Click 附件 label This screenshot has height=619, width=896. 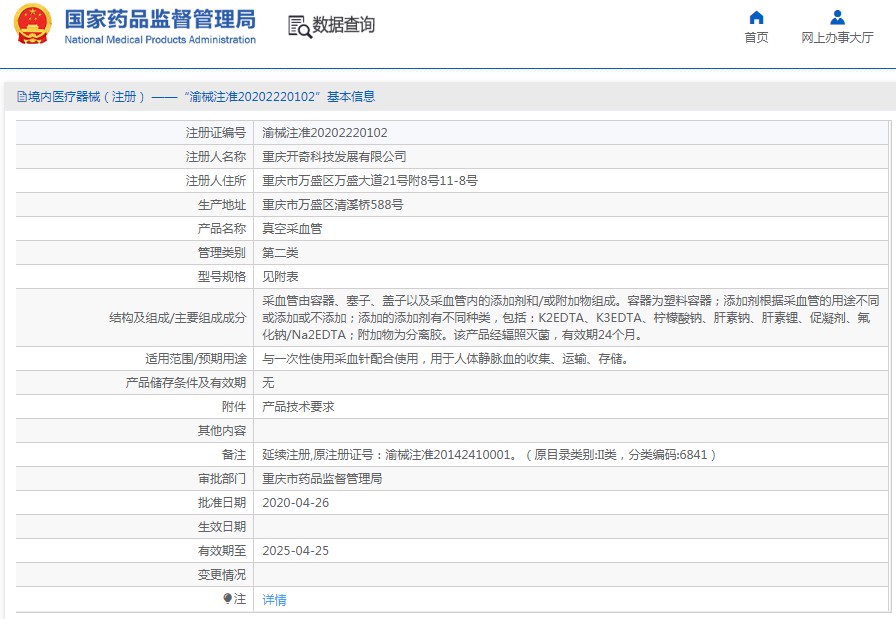(234, 407)
